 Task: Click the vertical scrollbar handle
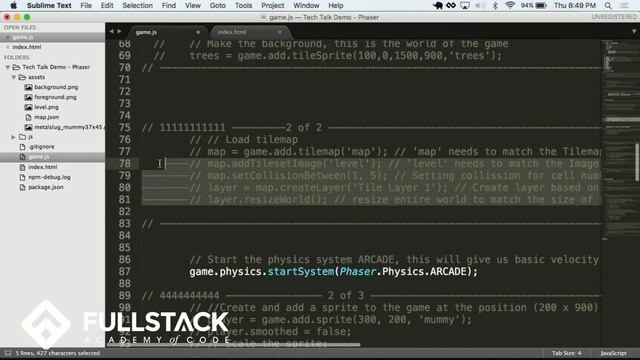tap(637, 162)
